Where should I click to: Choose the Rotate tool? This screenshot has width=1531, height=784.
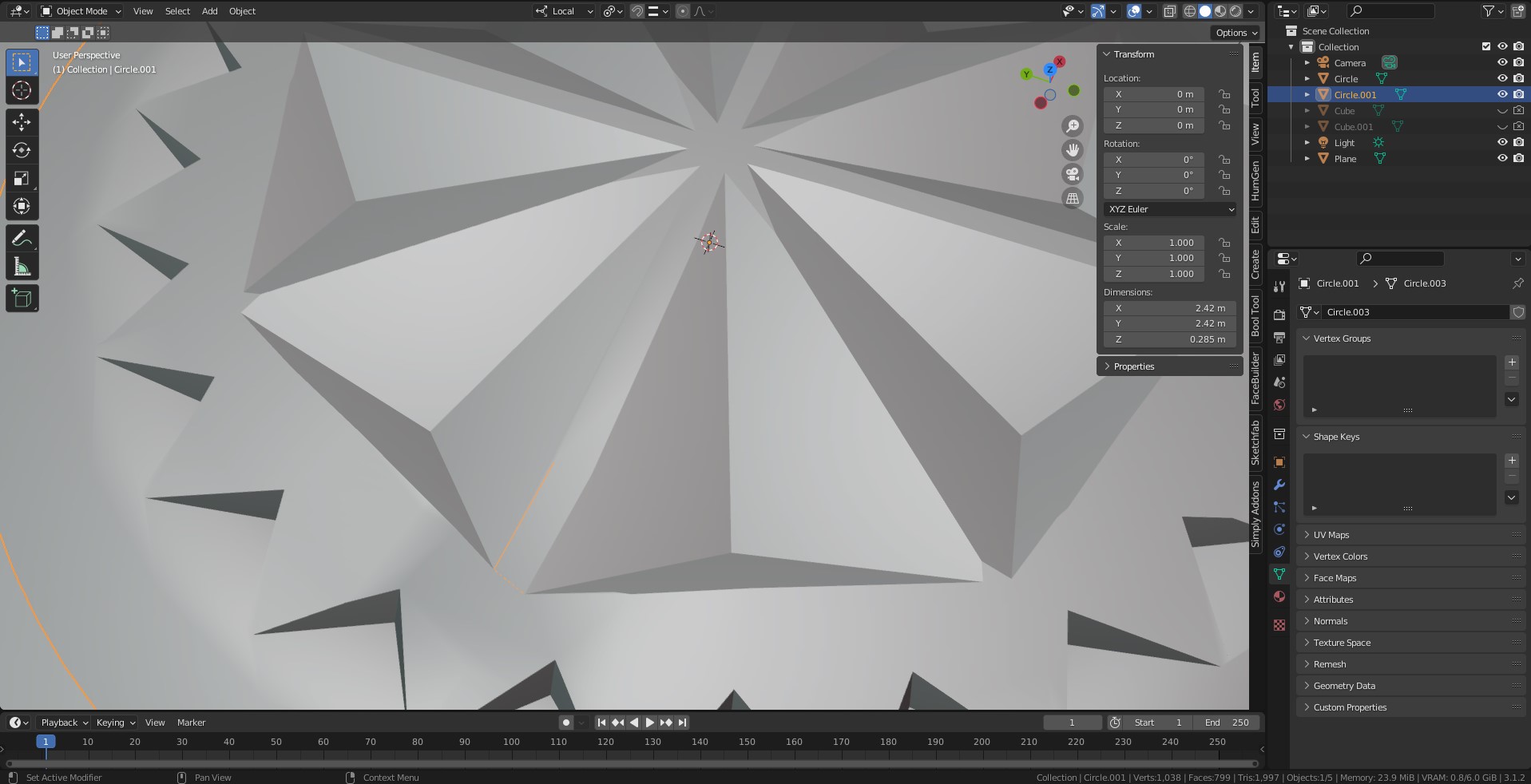click(22, 150)
